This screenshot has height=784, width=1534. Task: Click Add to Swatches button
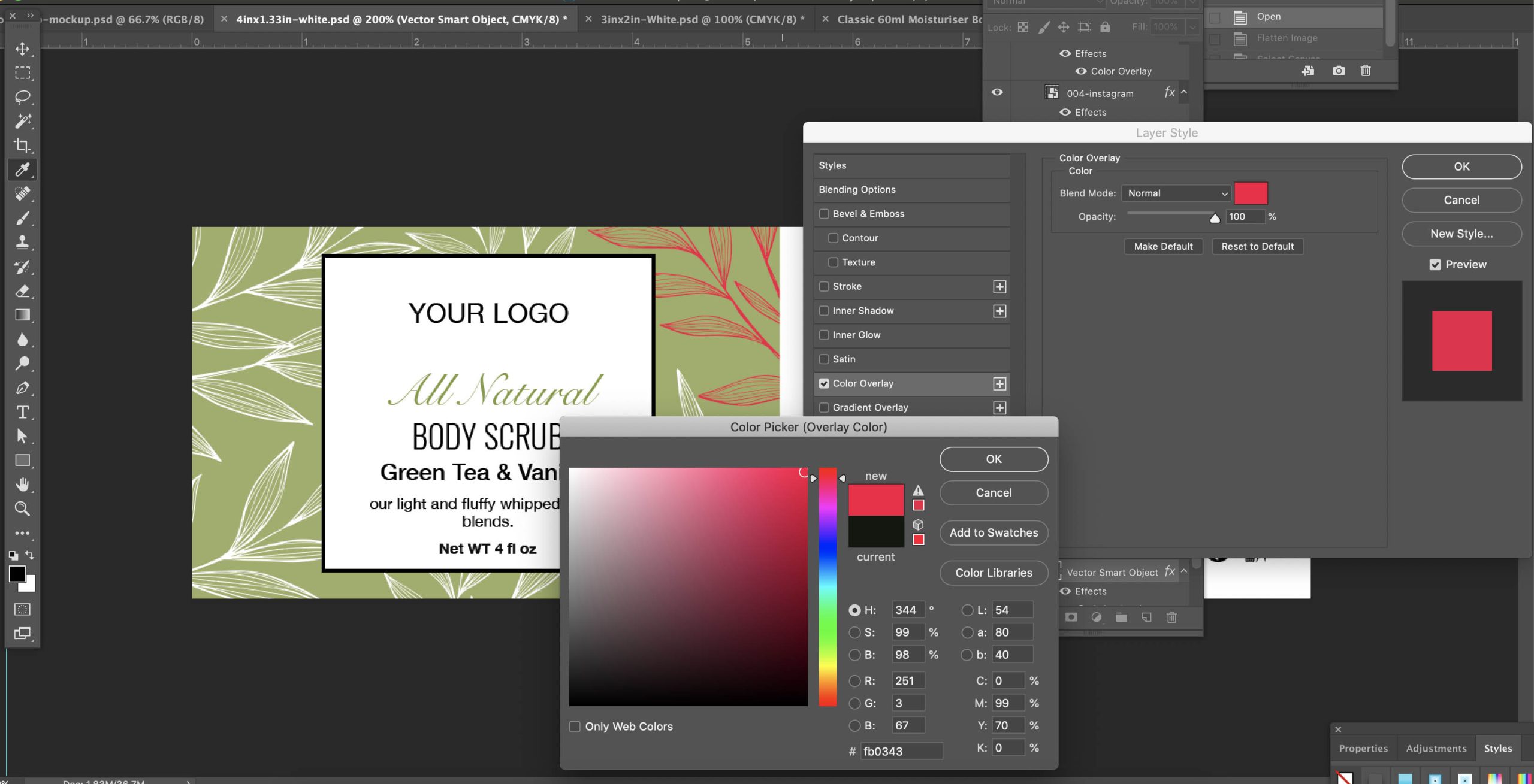pos(993,532)
